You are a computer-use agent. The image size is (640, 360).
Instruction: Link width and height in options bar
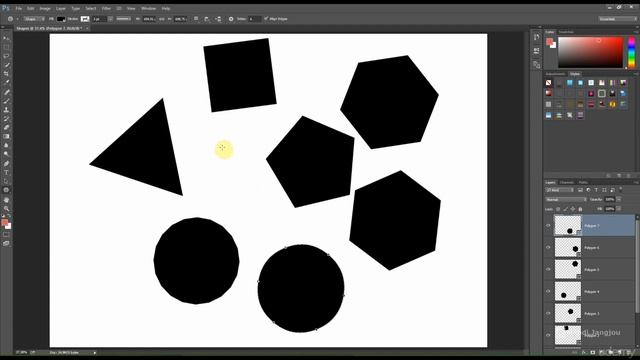pos(162,19)
